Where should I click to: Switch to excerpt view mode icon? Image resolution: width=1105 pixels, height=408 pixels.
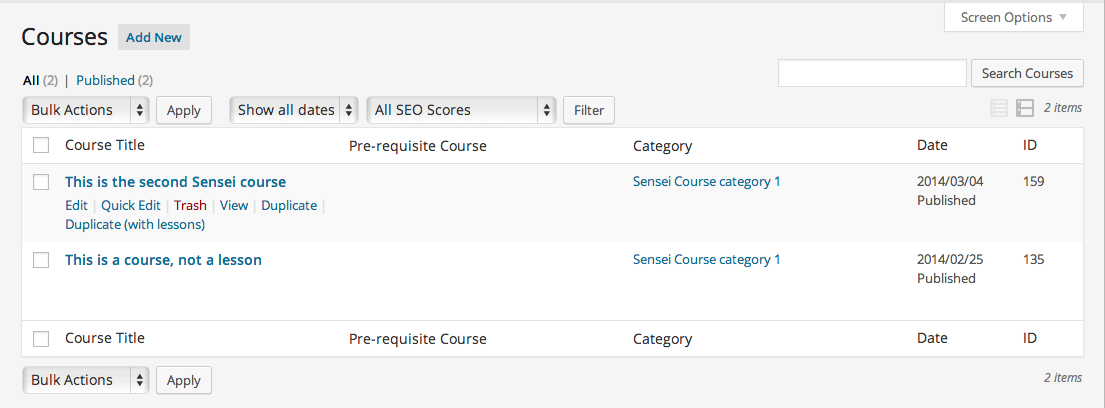1025,109
